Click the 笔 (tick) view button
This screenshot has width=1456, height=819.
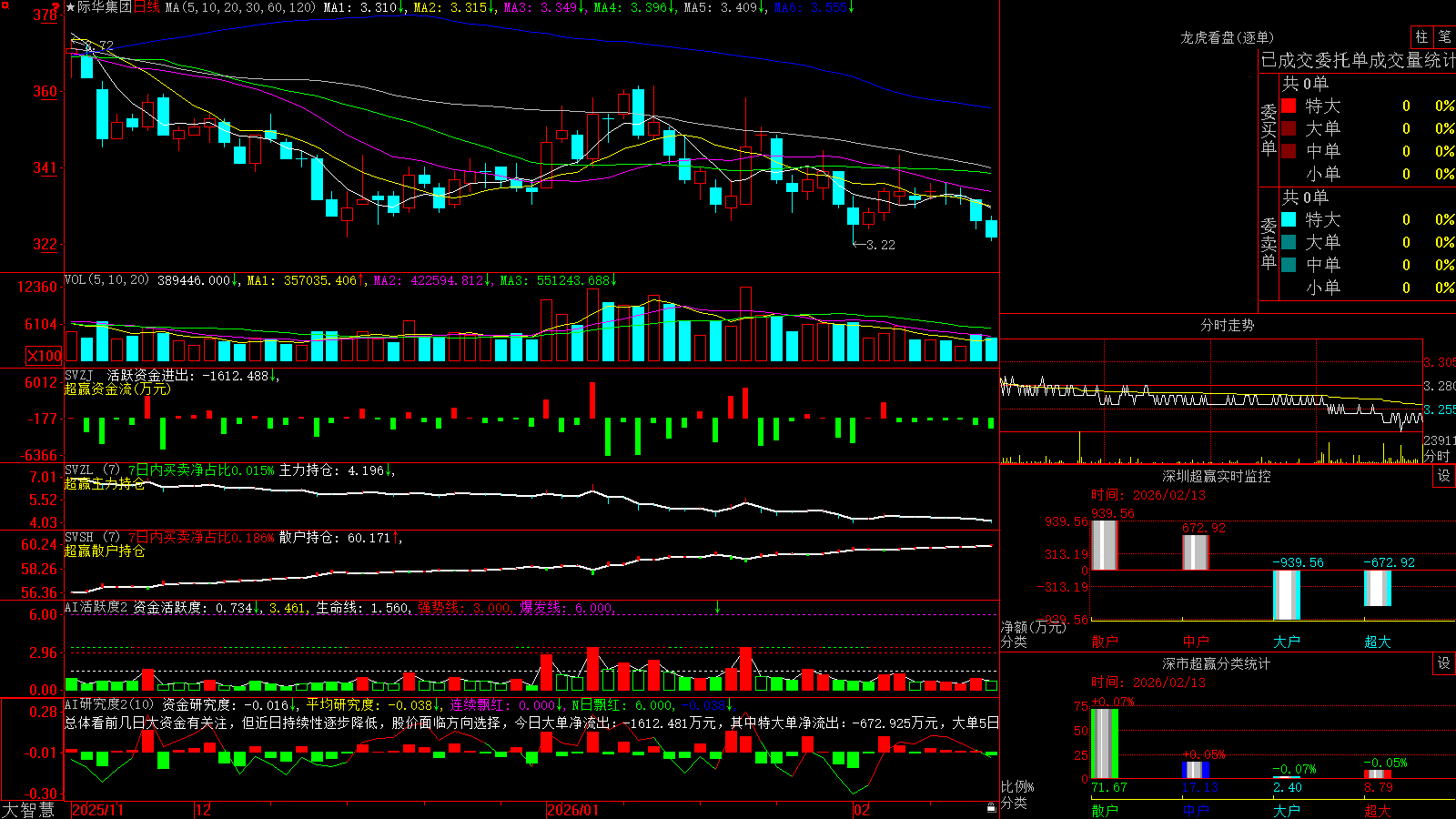coord(1444,36)
